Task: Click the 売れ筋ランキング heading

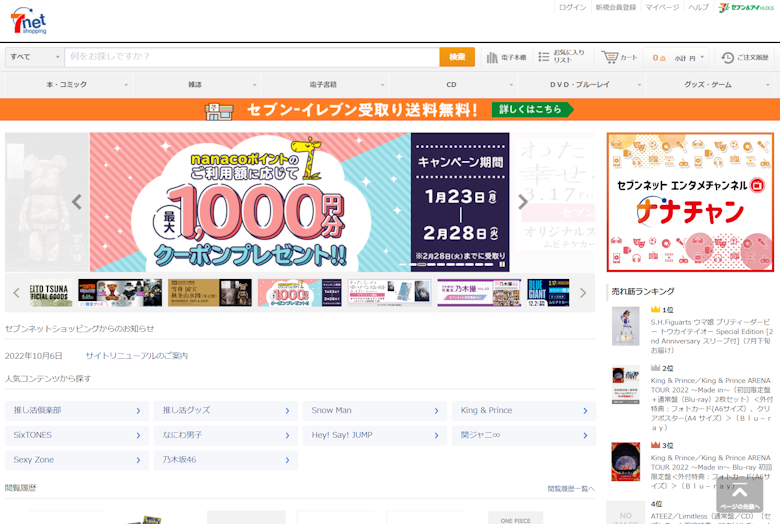Action: [643, 292]
